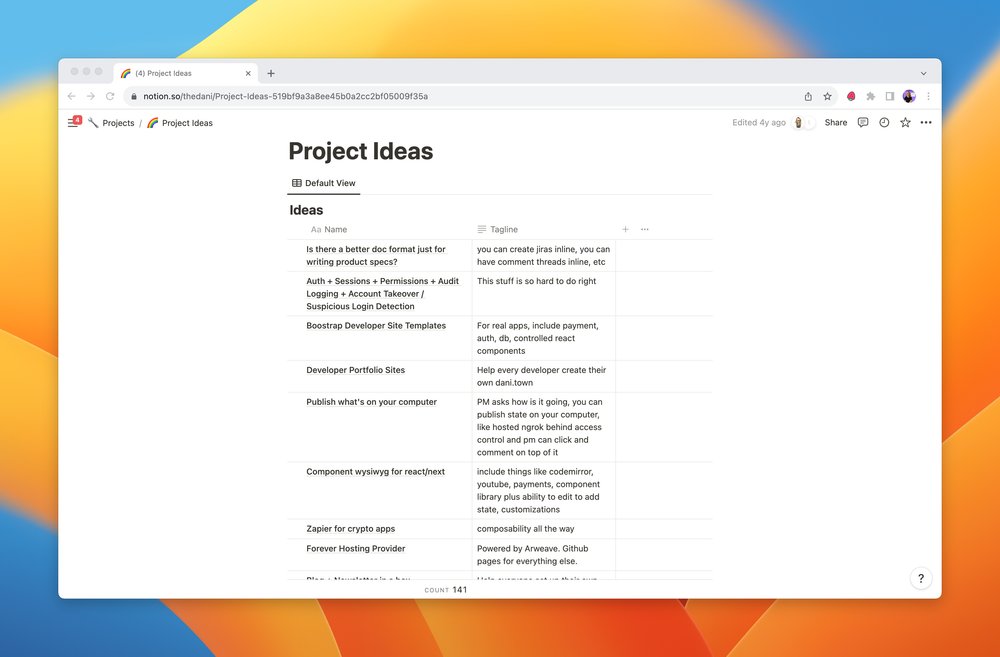
Task: Click 'Help every developer create' tagline cell
Action: (544, 376)
